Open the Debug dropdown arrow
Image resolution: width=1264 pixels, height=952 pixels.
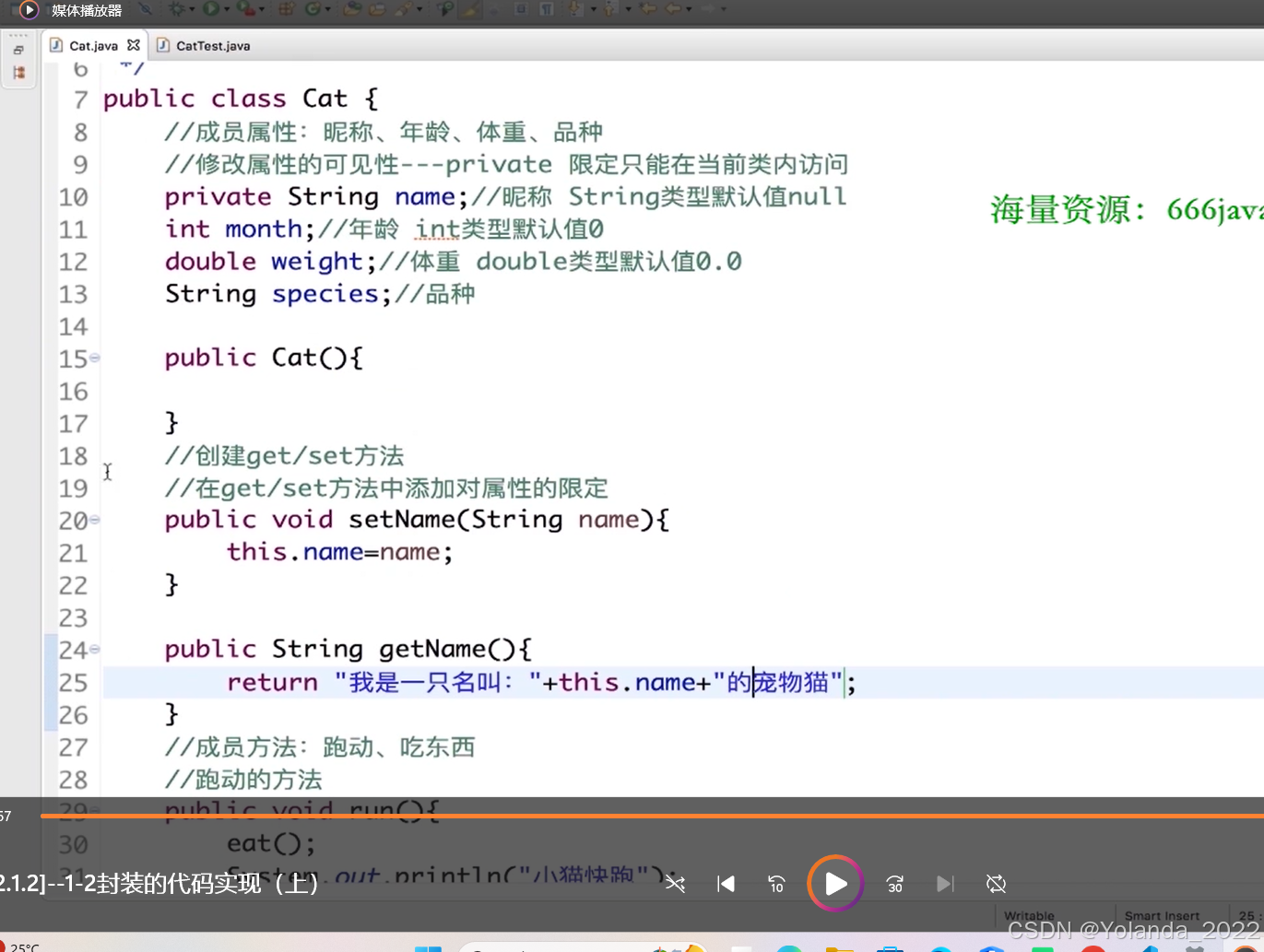(192, 9)
